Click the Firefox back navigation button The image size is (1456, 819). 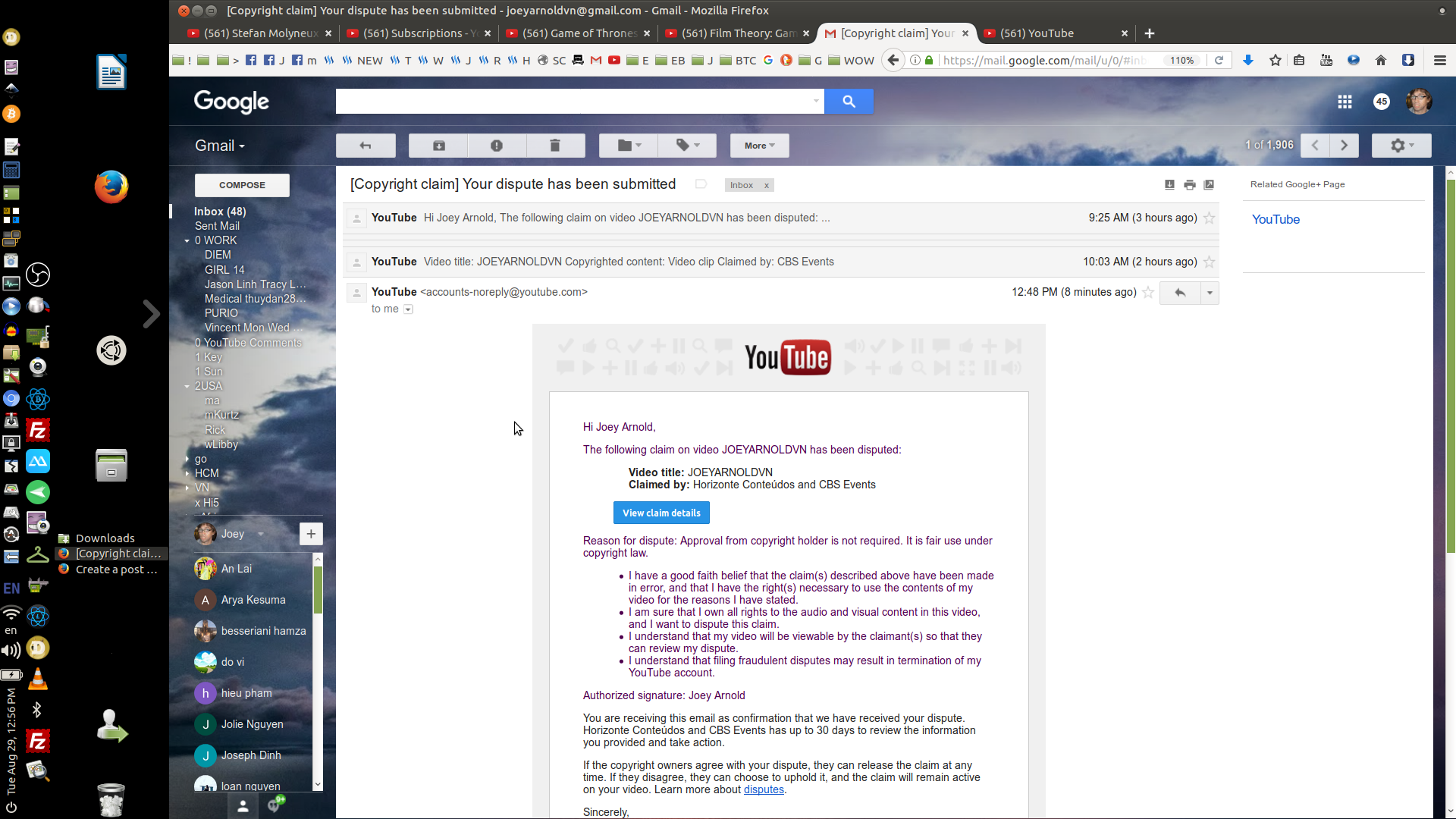coord(893,60)
